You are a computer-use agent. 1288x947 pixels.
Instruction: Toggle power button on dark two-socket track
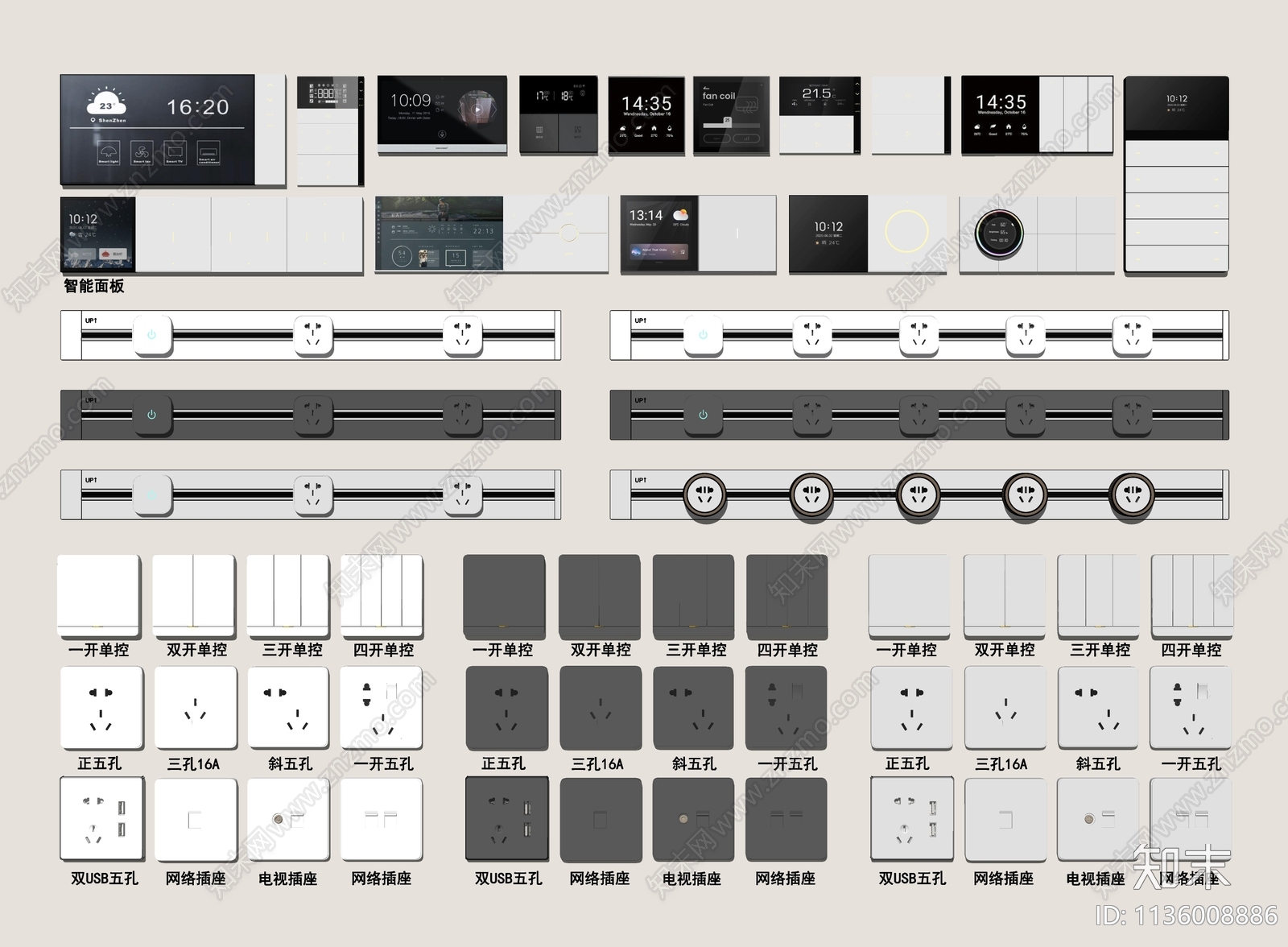click(151, 415)
